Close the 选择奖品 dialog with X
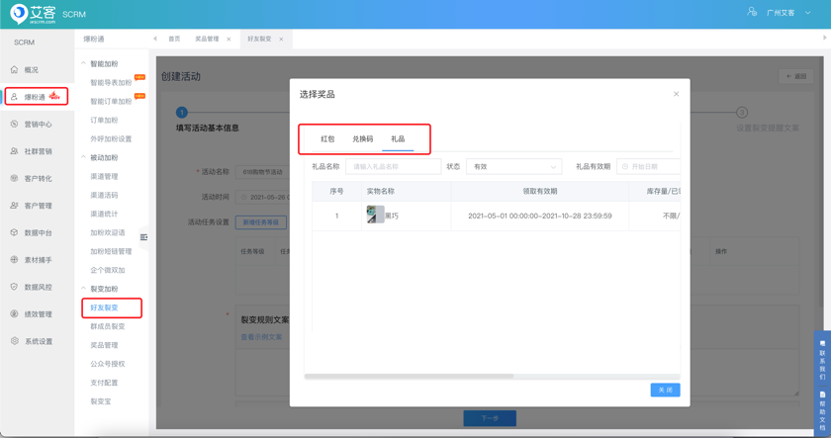The width and height of the screenshot is (832, 438). click(676, 94)
